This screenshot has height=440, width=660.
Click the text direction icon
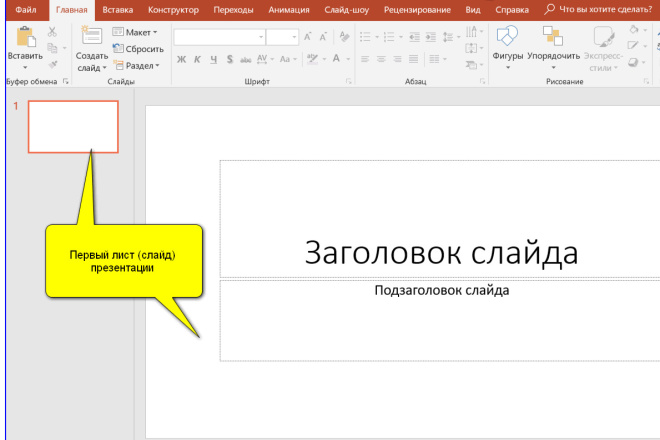coord(472,31)
